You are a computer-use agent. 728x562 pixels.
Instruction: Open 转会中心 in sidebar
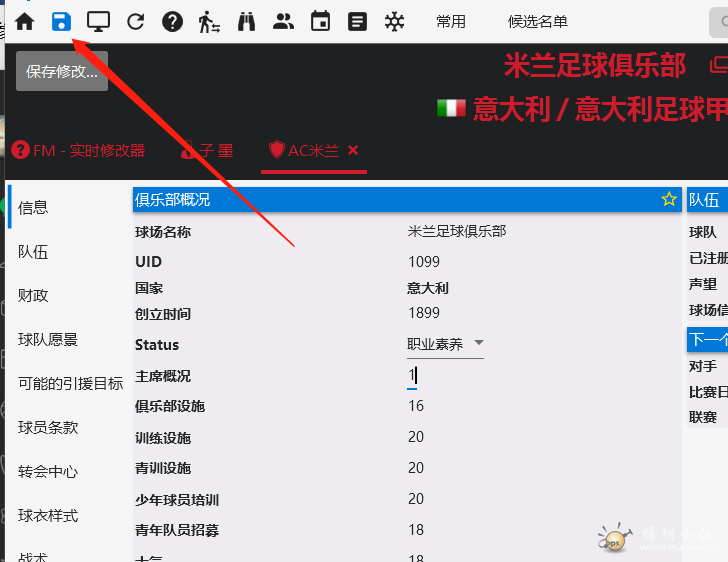coord(48,472)
